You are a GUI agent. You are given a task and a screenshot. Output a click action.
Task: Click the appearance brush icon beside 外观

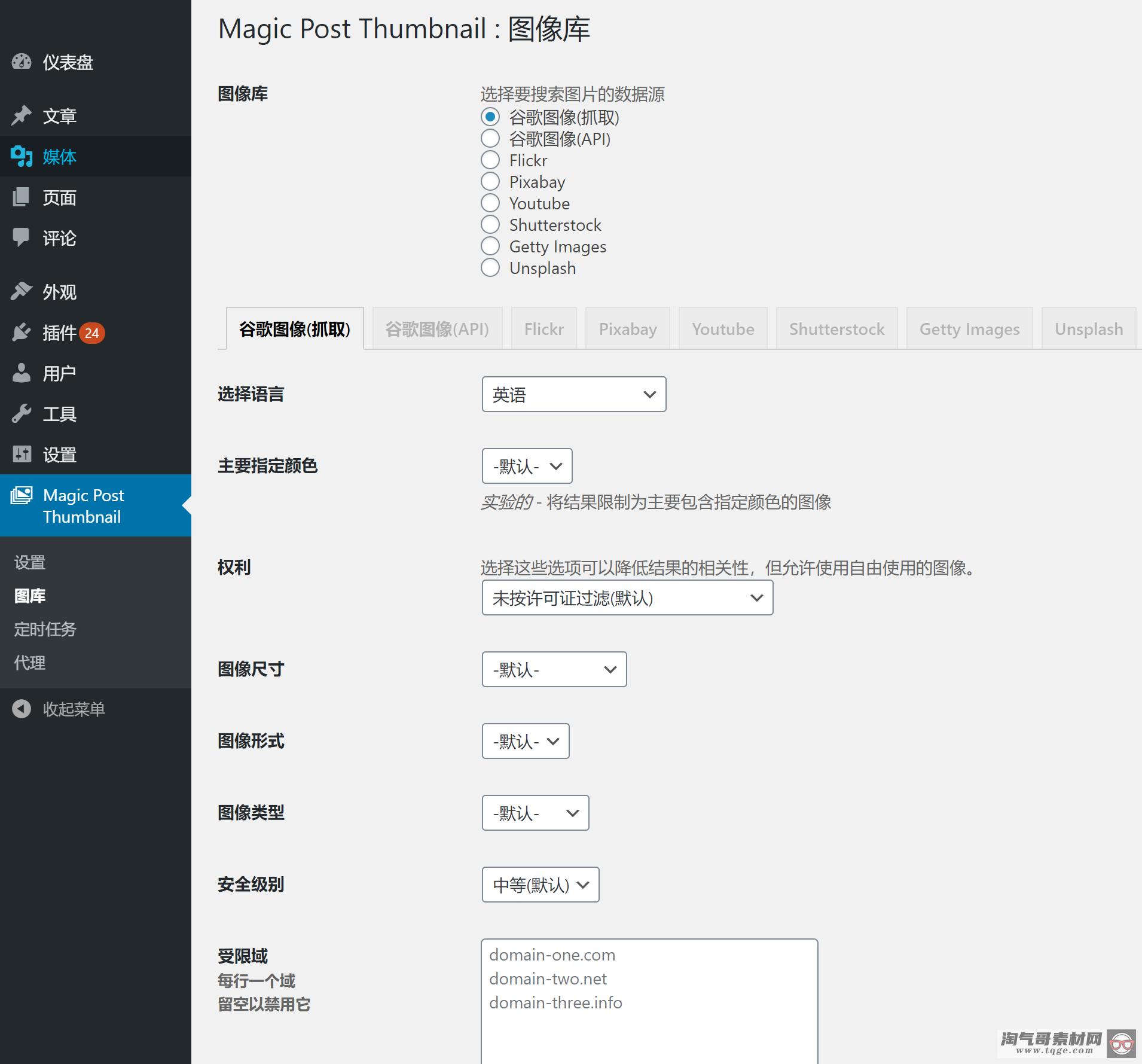pyautogui.click(x=22, y=291)
